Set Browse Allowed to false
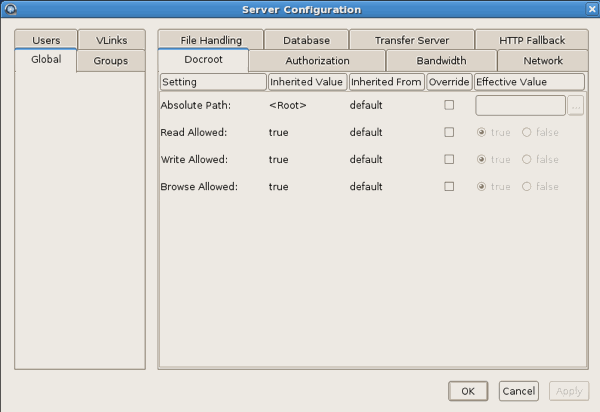The width and height of the screenshot is (600, 412). pos(540,187)
